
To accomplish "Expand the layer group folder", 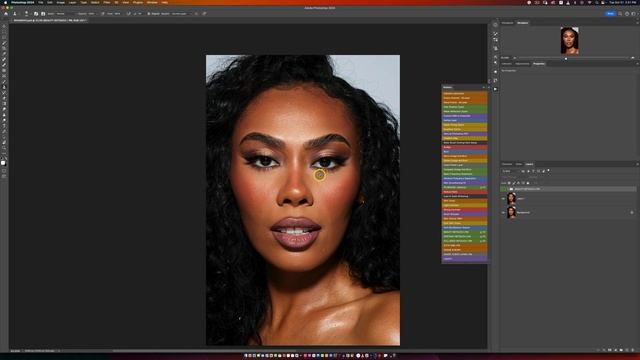I will point(508,189).
